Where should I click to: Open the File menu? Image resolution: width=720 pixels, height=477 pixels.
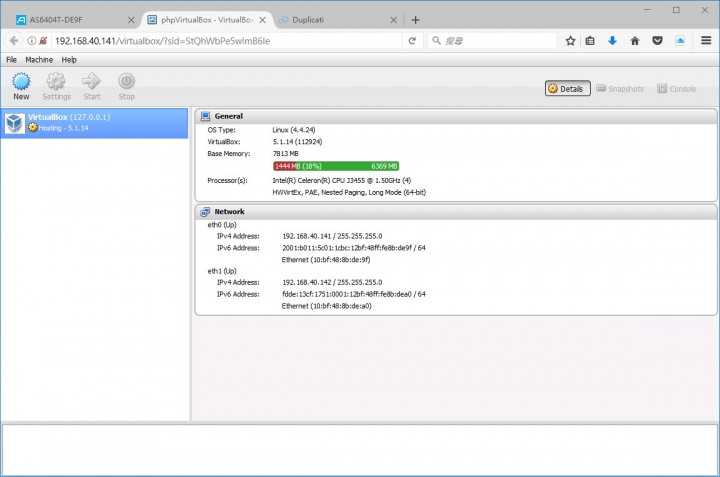click(11, 60)
